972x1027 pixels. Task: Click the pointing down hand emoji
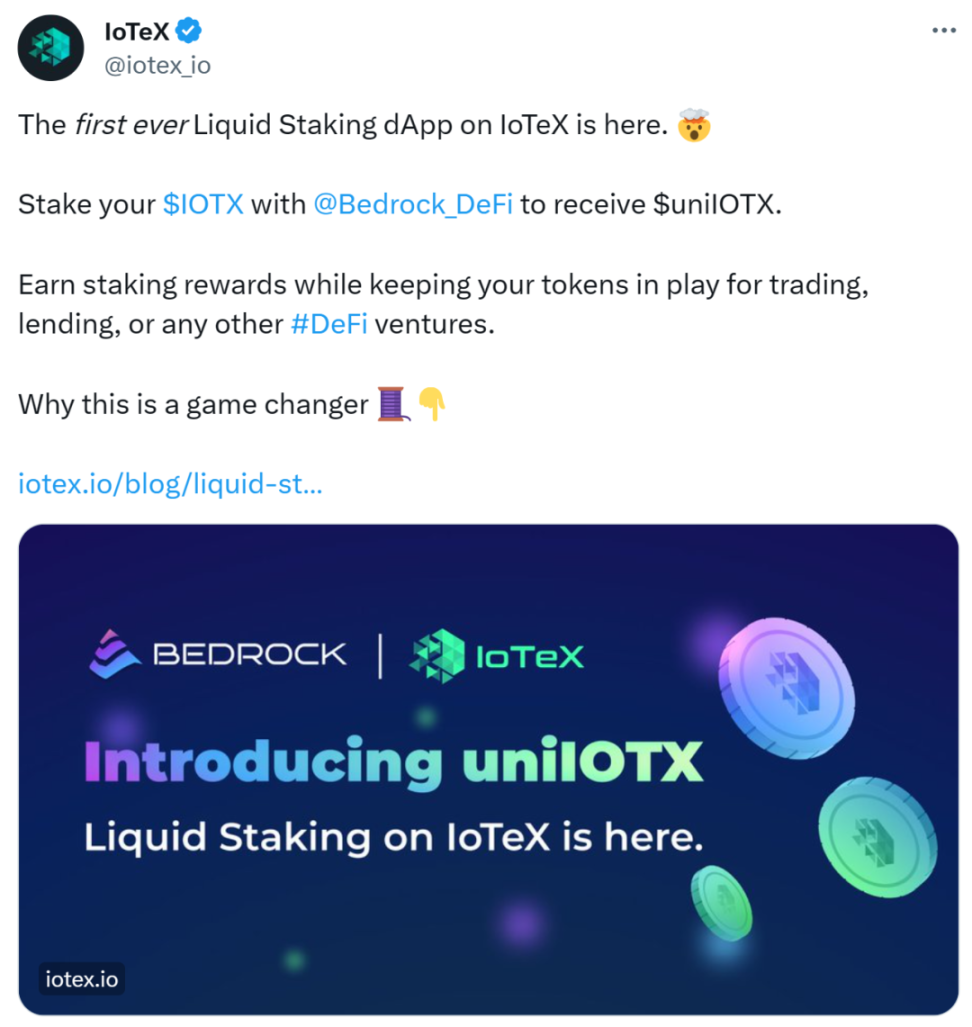tap(432, 404)
